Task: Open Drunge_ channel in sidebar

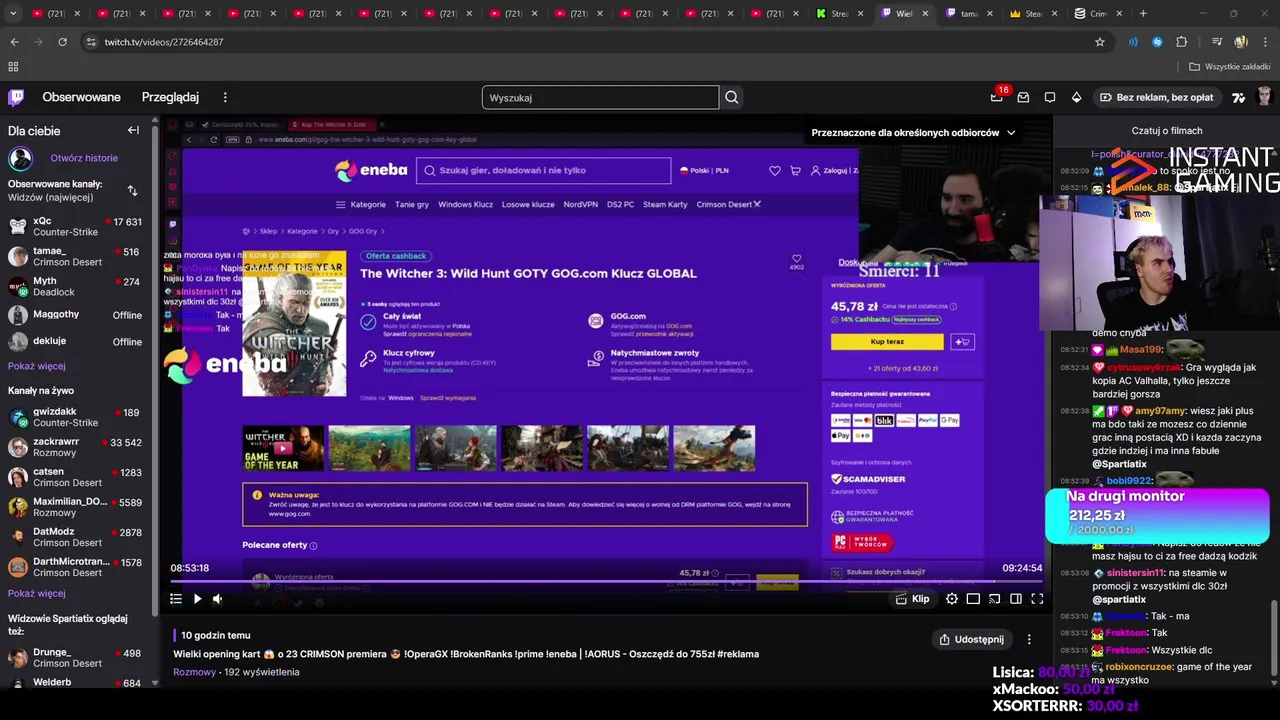Action: coord(75,657)
